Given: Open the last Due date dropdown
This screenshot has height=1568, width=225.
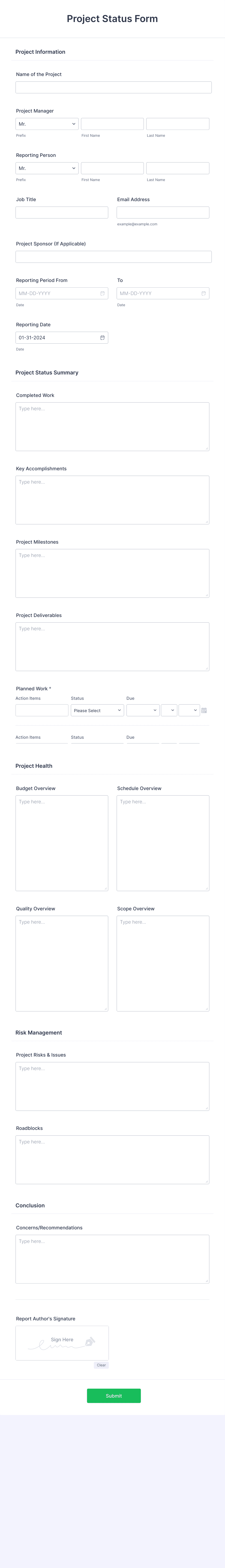Looking at the screenshot, I should point(189,710).
